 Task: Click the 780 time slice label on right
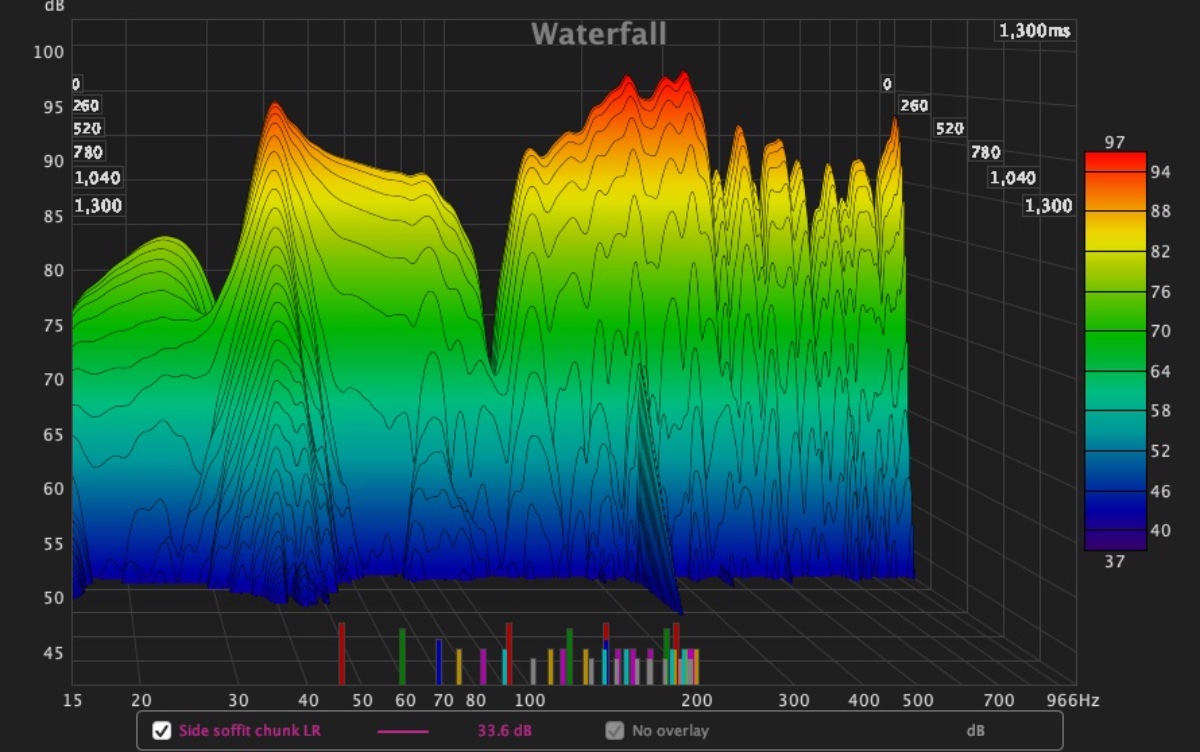click(x=985, y=153)
